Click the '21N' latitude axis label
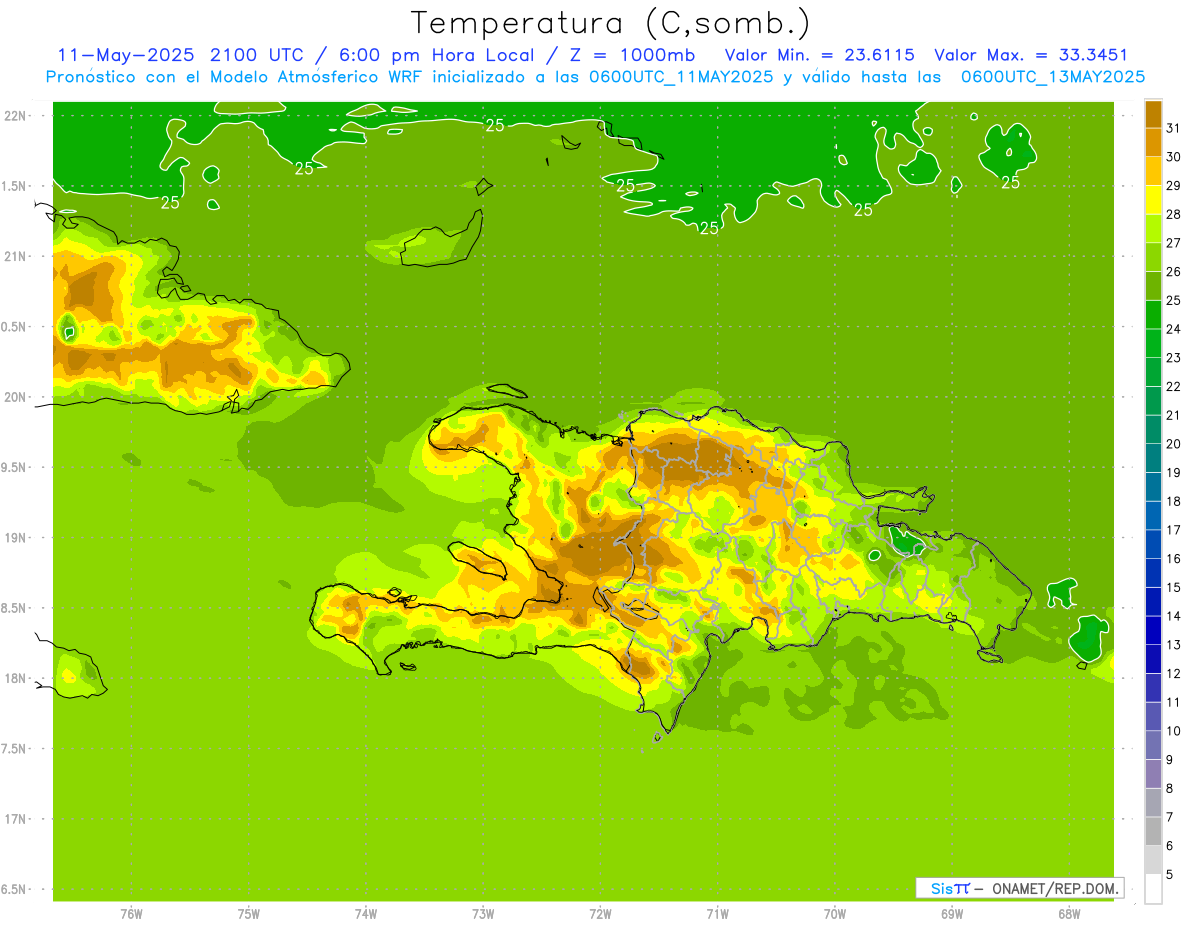 coord(16,257)
